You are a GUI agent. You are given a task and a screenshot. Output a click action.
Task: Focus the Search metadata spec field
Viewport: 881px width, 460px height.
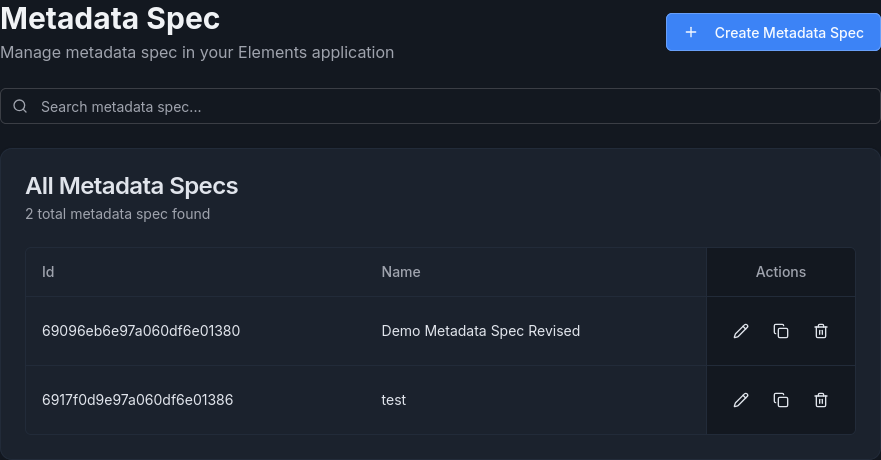tap(440, 106)
